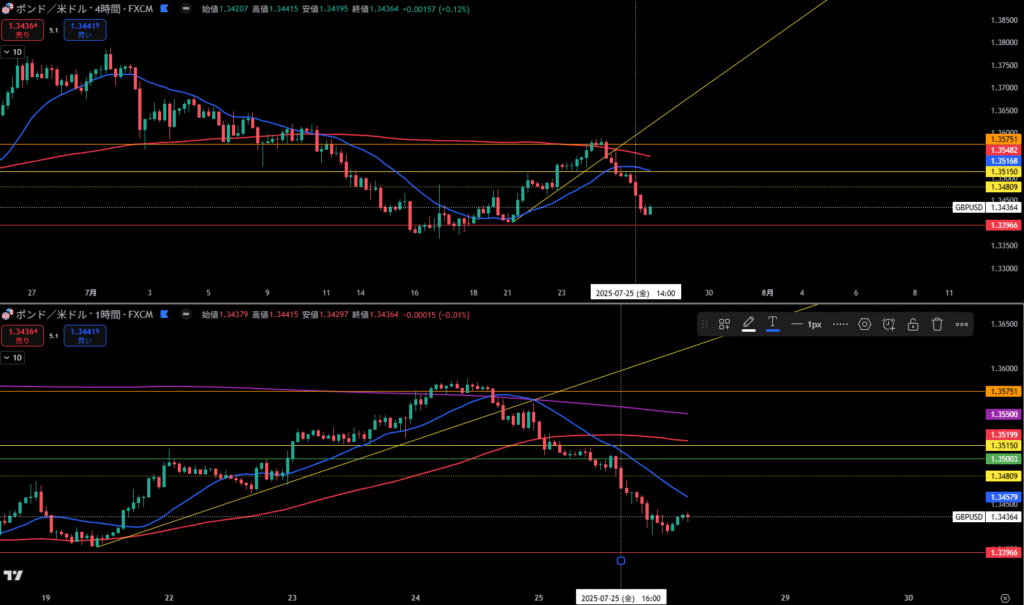1024x605 pixels.
Task: Select the blue 1.35168 price label in the 4-hour chart
Action: pos(1003,161)
